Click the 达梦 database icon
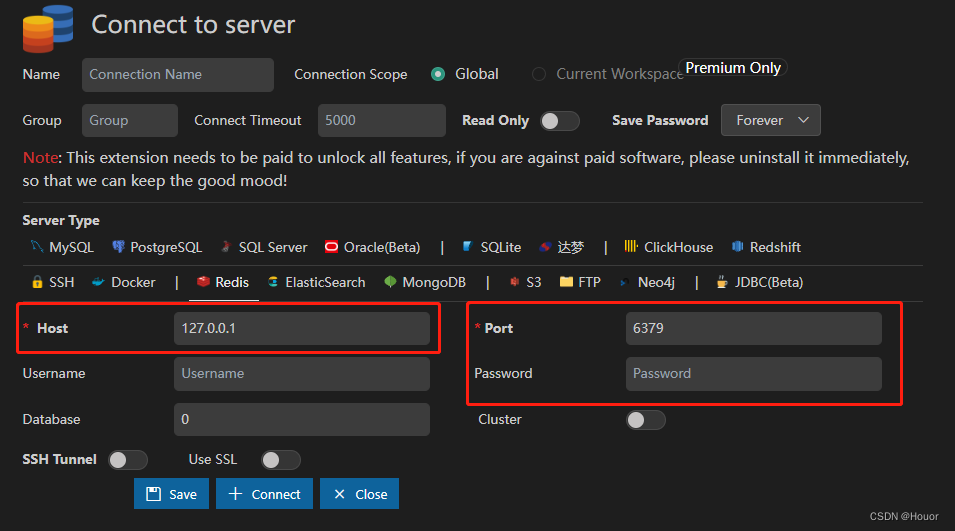This screenshot has height=531, width=955. [545, 247]
